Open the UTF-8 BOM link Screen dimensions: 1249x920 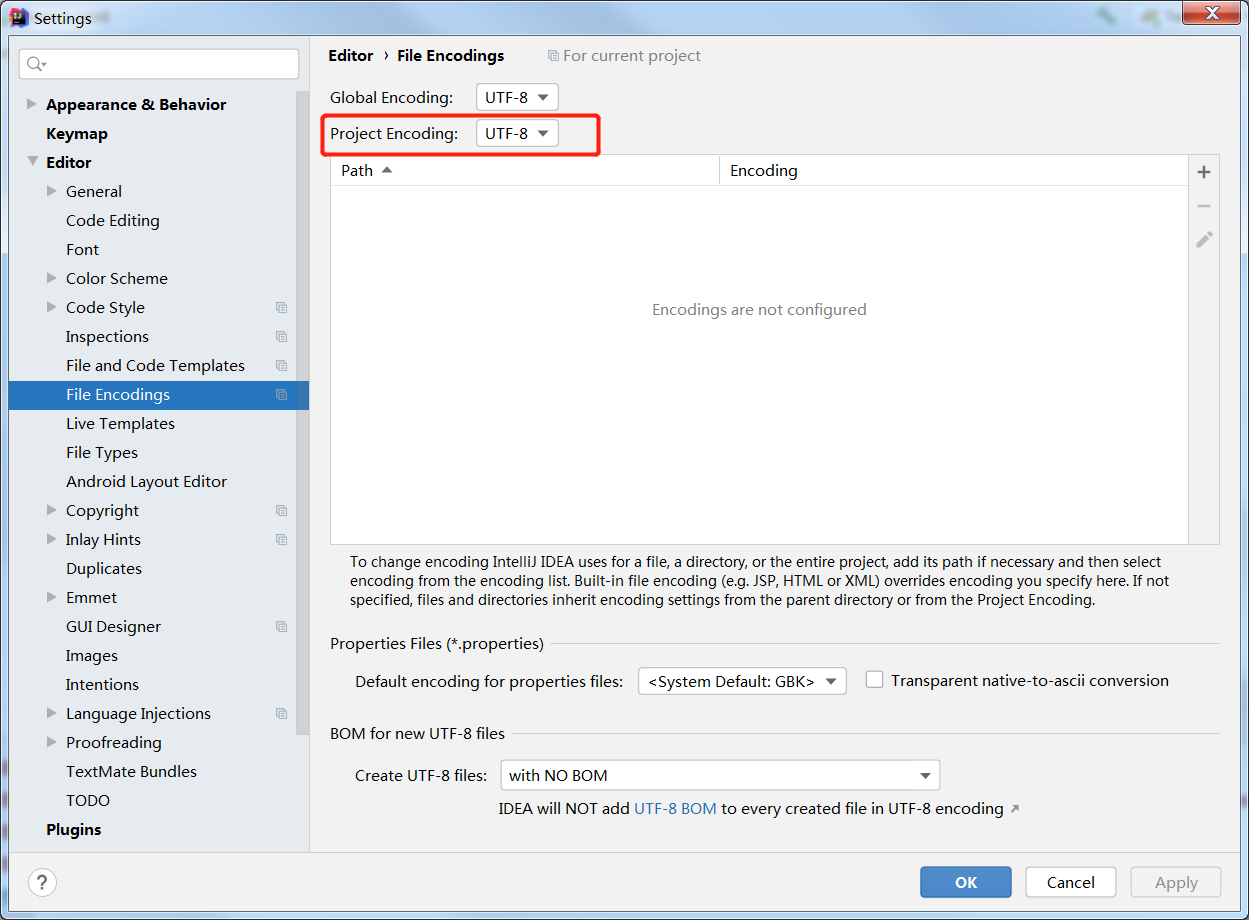coord(675,809)
